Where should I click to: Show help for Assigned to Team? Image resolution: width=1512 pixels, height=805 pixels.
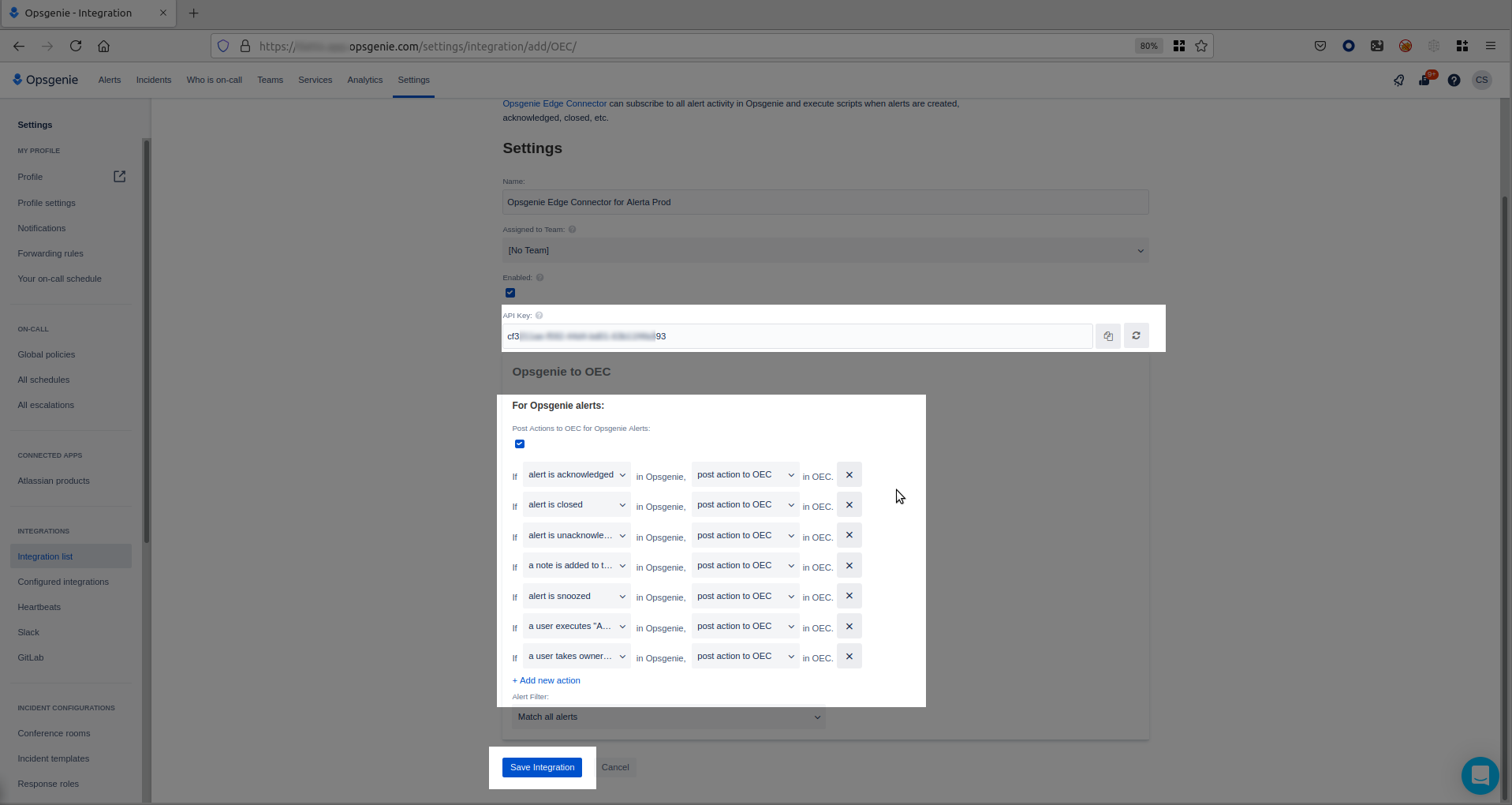coord(573,230)
